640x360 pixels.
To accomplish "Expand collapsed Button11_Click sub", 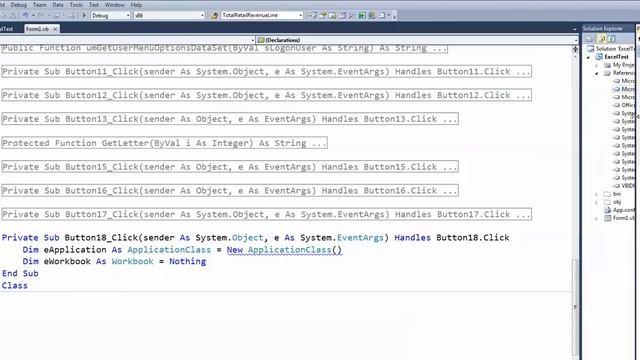I will point(267,71).
